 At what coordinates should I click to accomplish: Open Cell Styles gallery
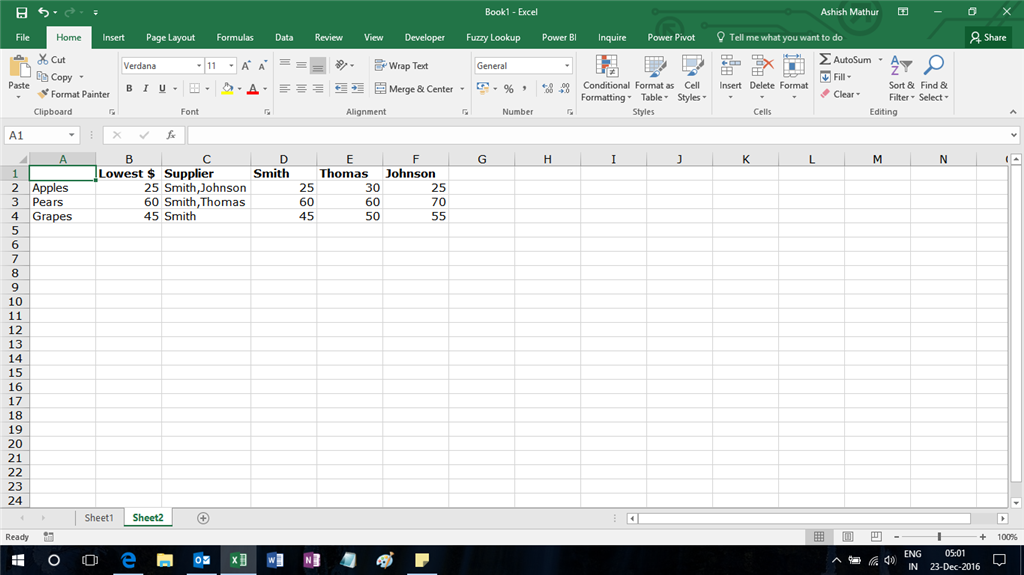(x=692, y=79)
